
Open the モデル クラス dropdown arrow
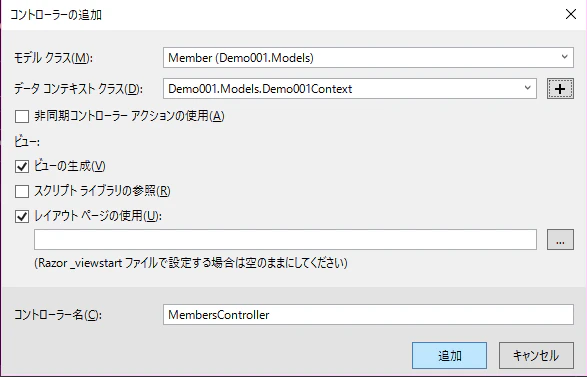point(564,57)
